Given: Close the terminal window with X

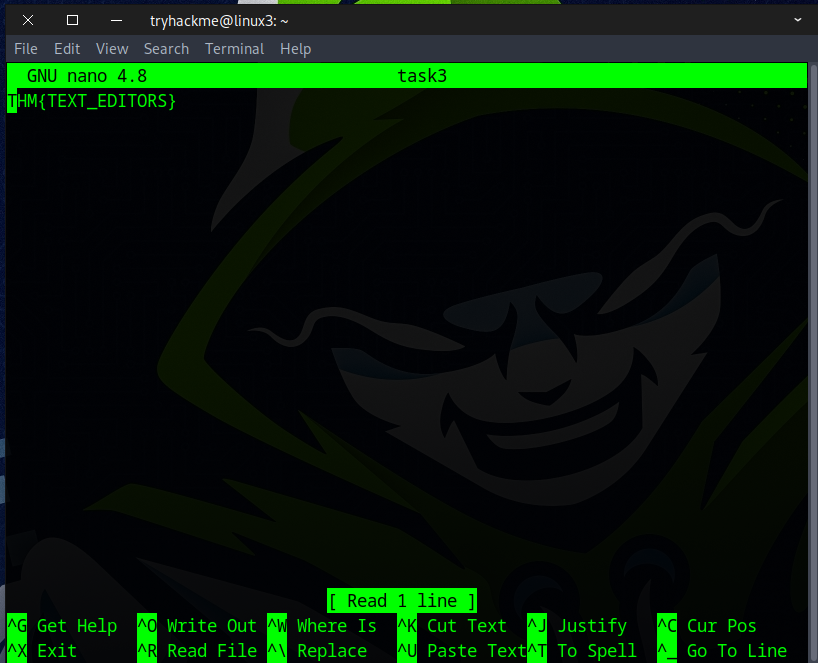Looking at the screenshot, I should (x=28, y=20).
